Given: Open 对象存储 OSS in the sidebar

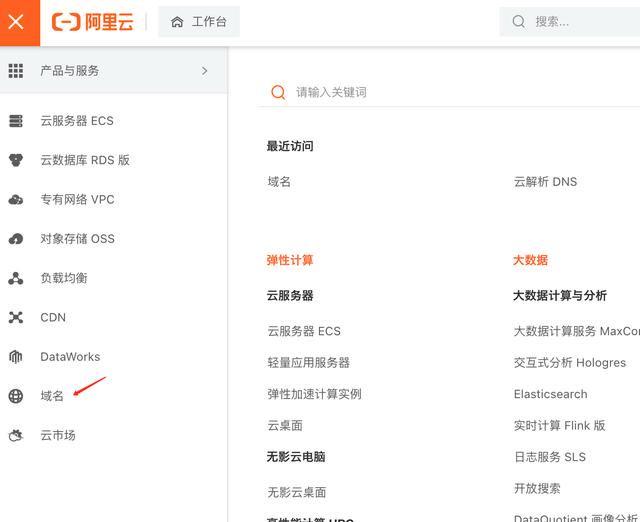Looking at the screenshot, I should [77, 239].
